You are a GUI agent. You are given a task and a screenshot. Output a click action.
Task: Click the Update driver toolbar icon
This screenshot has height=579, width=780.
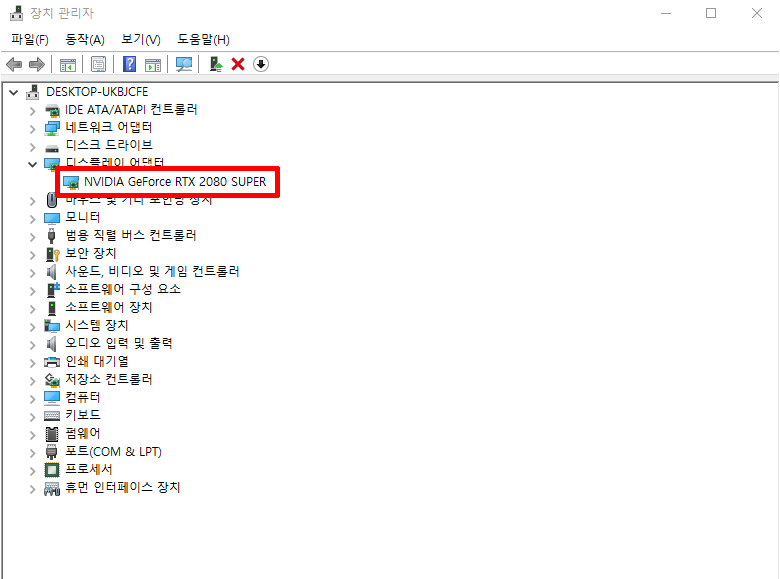216,64
